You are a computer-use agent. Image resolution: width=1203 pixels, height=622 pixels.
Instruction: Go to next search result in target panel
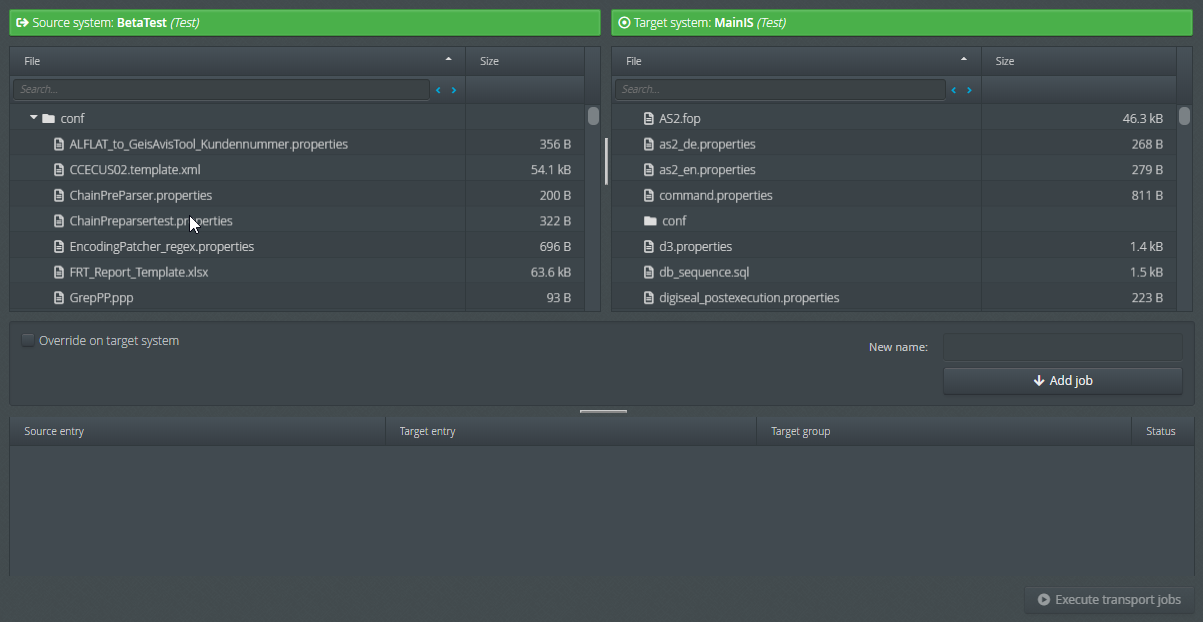point(969,90)
